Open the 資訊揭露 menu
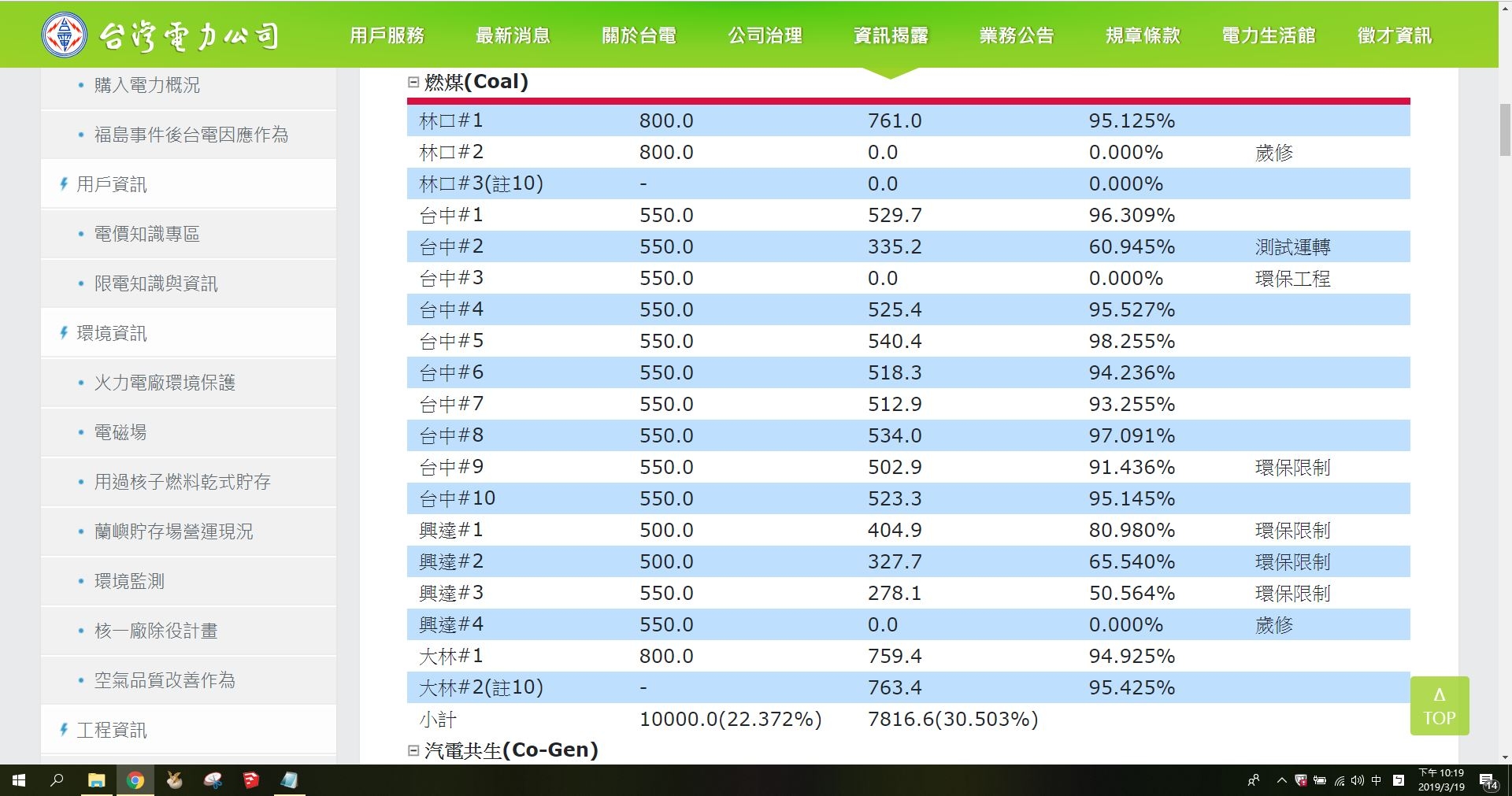The height and width of the screenshot is (796, 1512). (x=891, y=35)
